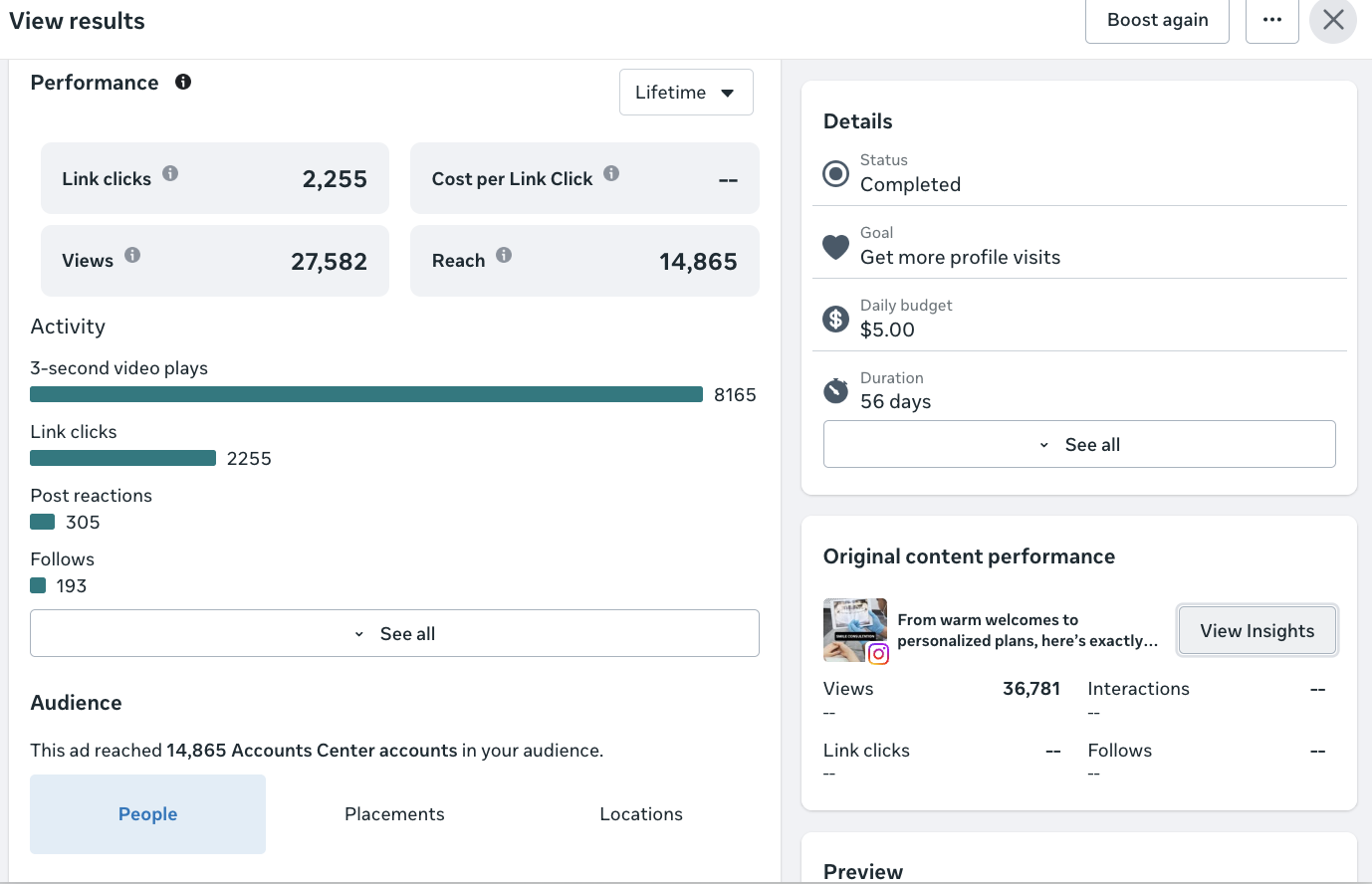Click the Completed status radio indicator
The image size is (1372, 884).
(x=835, y=173)
